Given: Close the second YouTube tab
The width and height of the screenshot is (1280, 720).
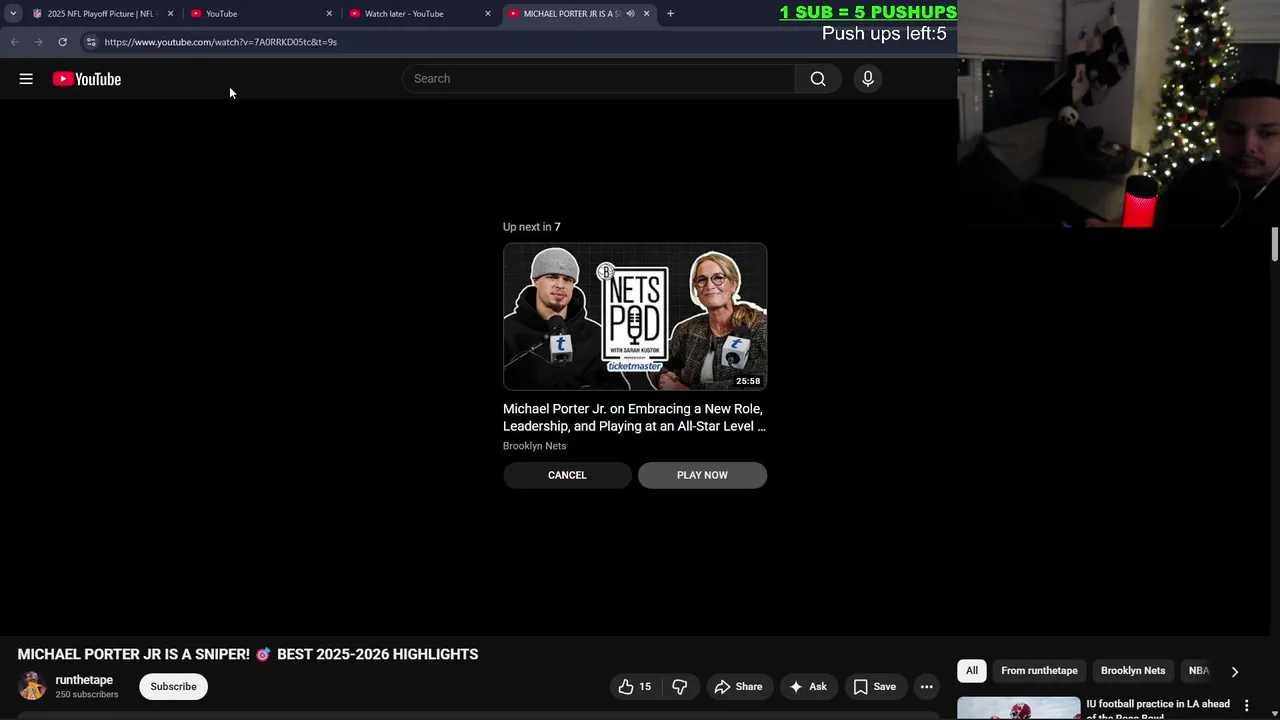Looking at the screenshot, I should point(329,14).
